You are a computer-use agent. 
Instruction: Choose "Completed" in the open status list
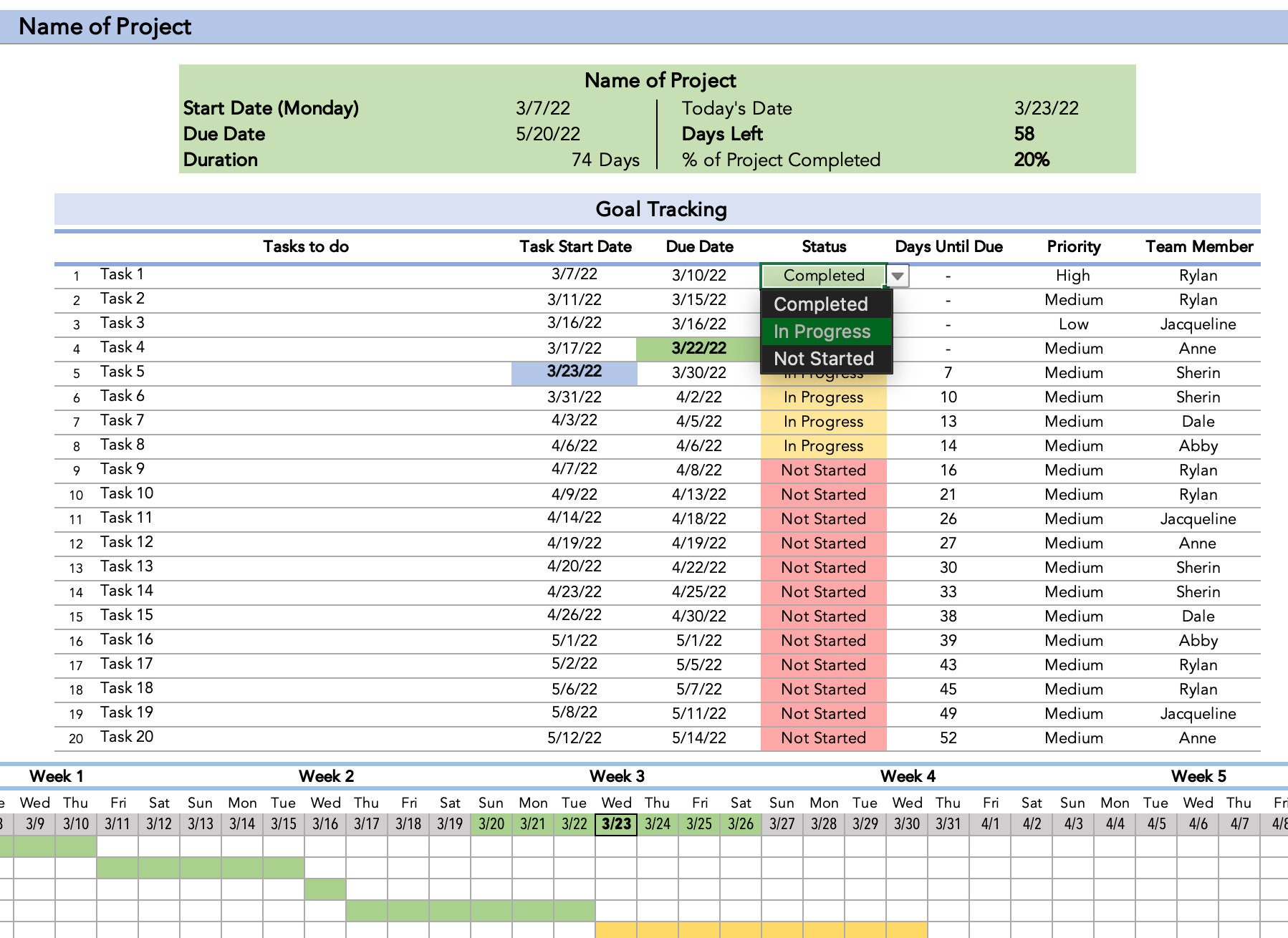point(821,304)
